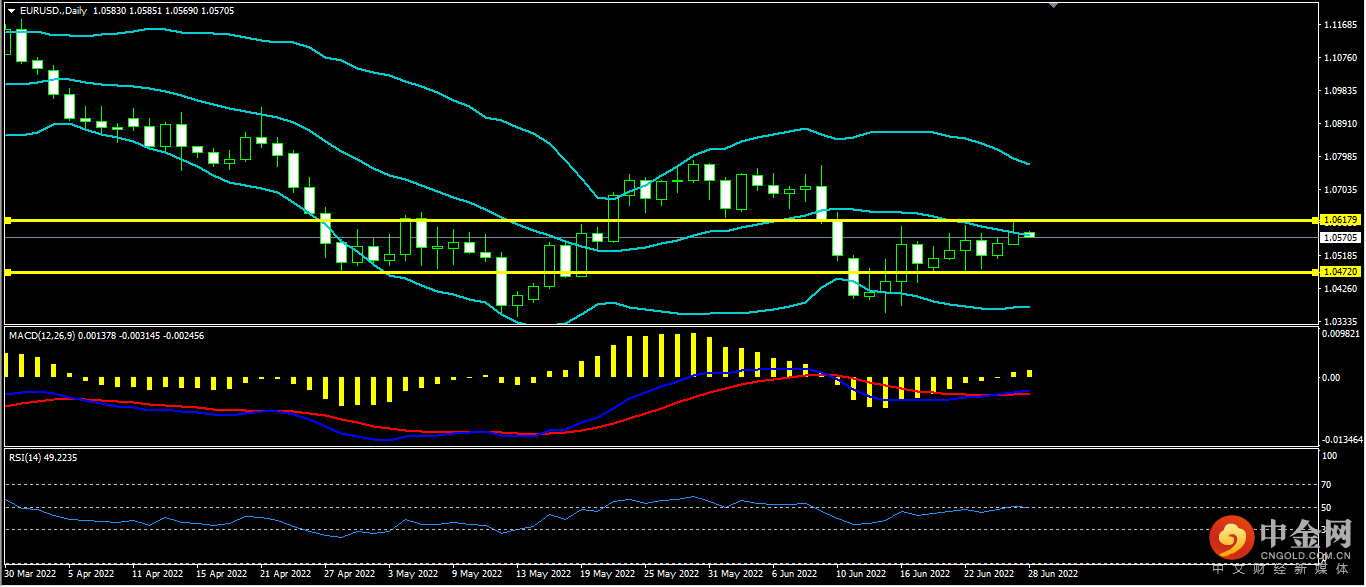This screenshot has height=587, width=1366.
Task: Click the 1.09835 price axis value
Action: (1339, 90)
